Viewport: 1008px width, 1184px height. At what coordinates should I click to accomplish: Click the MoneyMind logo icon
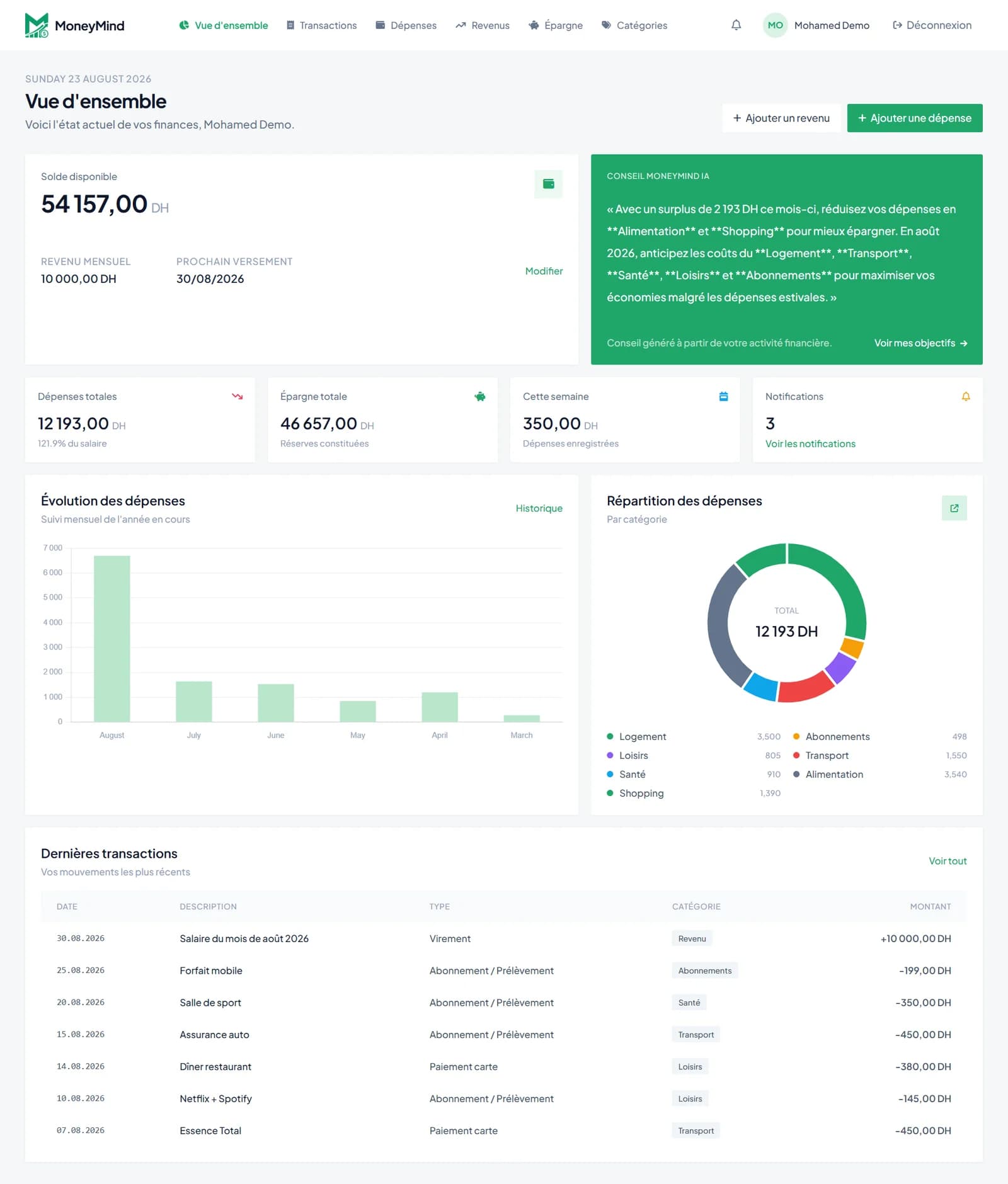point(37,25)
